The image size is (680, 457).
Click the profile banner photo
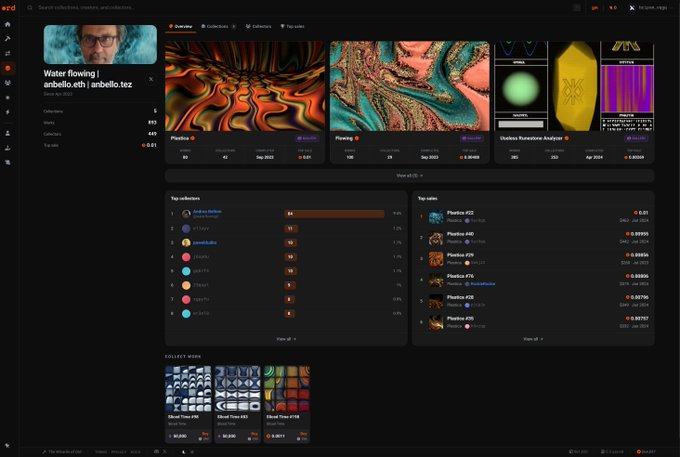click(x=100, y=44)
